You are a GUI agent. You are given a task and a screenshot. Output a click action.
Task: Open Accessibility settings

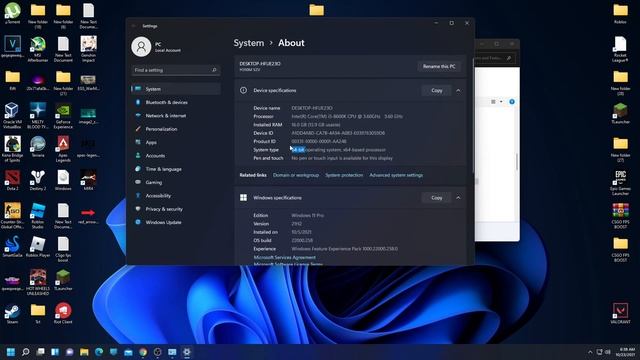pyautogui.click(x=176, y=196)
